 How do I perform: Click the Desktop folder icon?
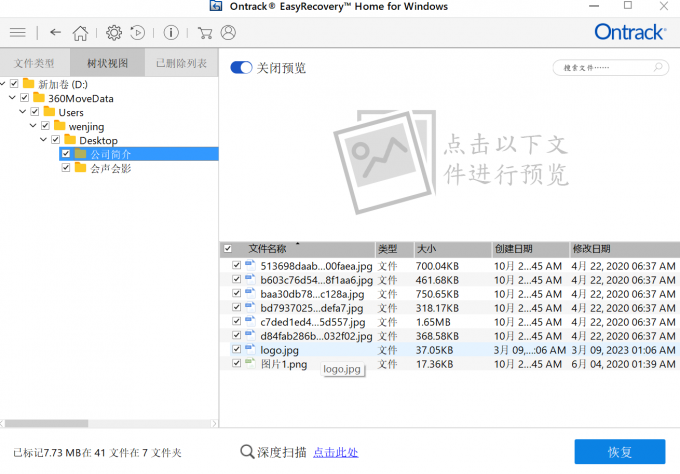click(x=70, y=140)
